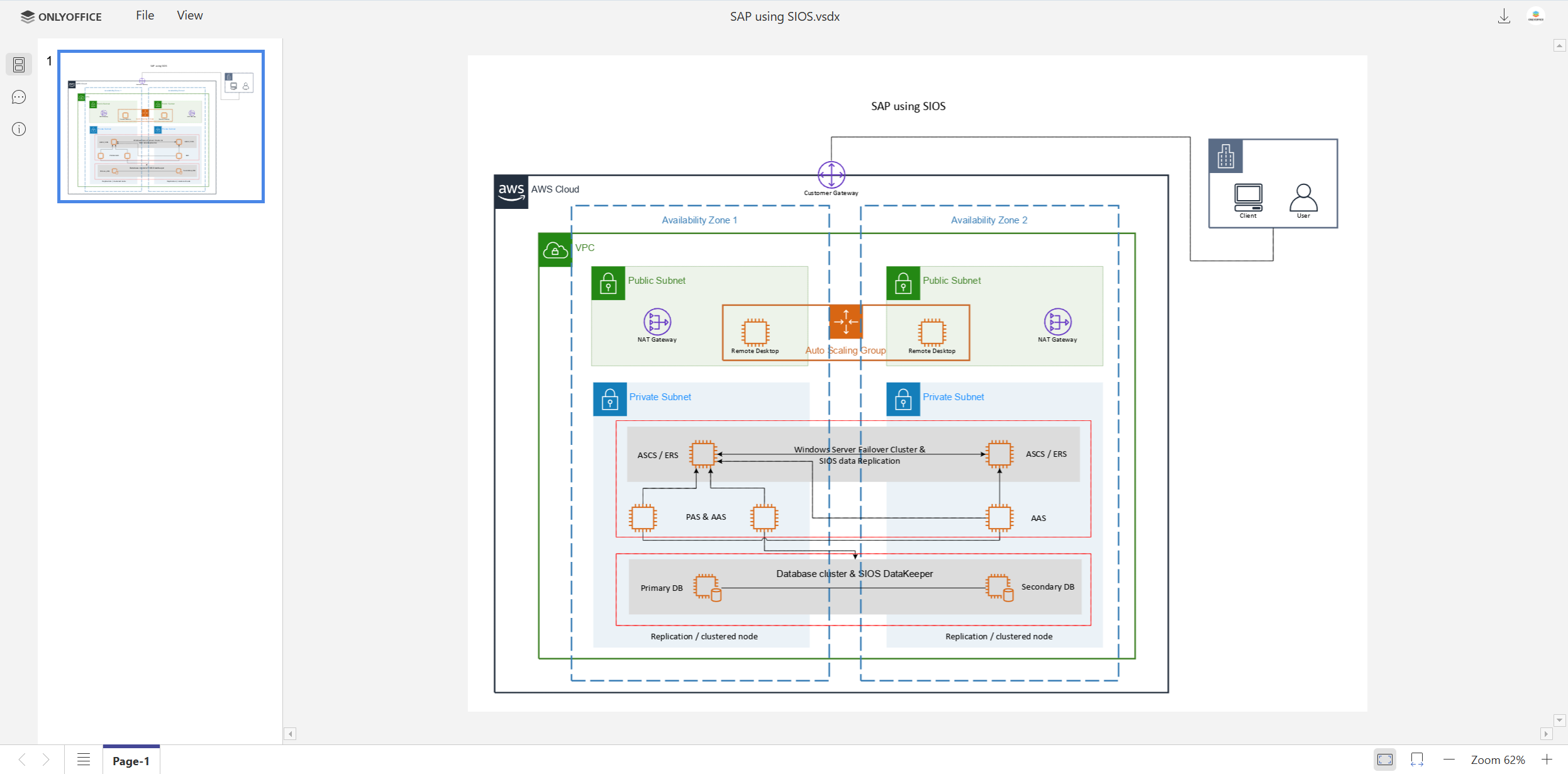This screenshot has width=1568, height=774.
Task: Open the document info icon in the sidebar
Action: (19, 130)
